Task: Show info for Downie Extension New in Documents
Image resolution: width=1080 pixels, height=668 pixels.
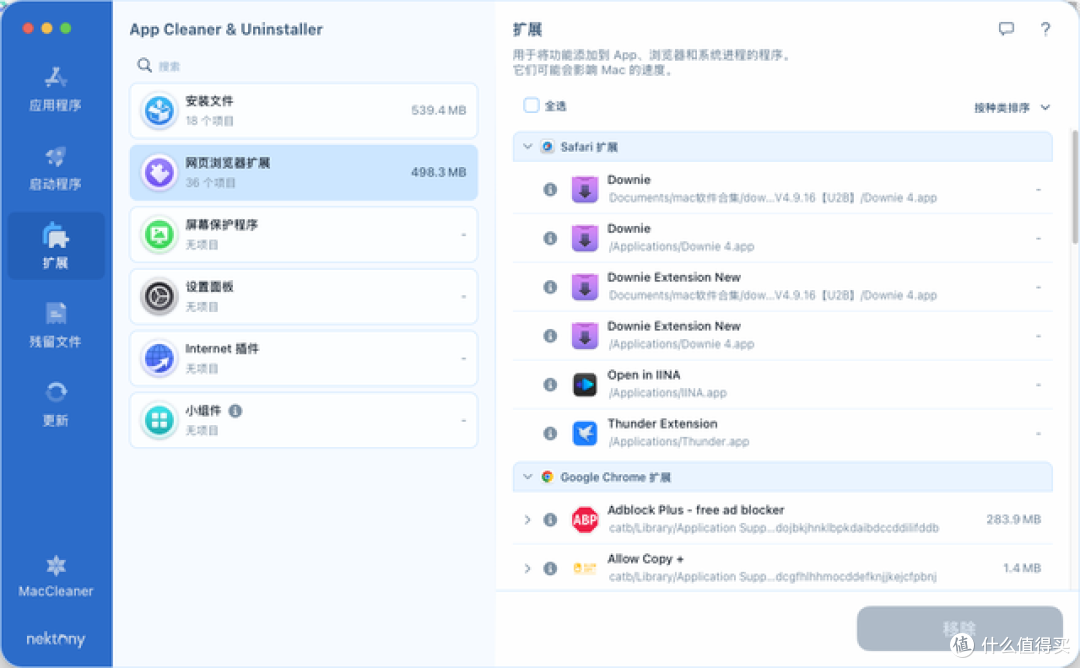Action: pyautogui.click(x=550, y=287)
